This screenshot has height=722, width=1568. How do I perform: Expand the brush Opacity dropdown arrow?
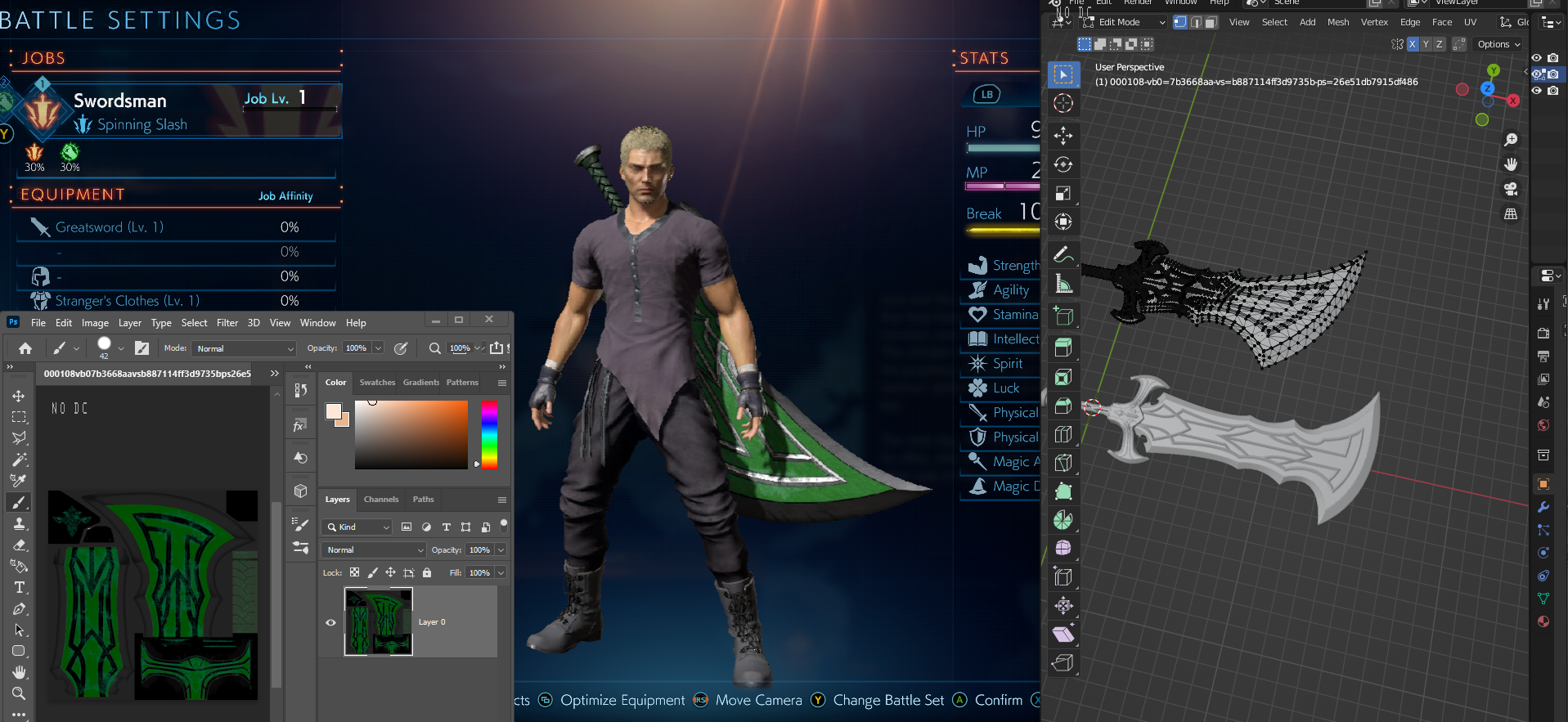coord(378,348)
